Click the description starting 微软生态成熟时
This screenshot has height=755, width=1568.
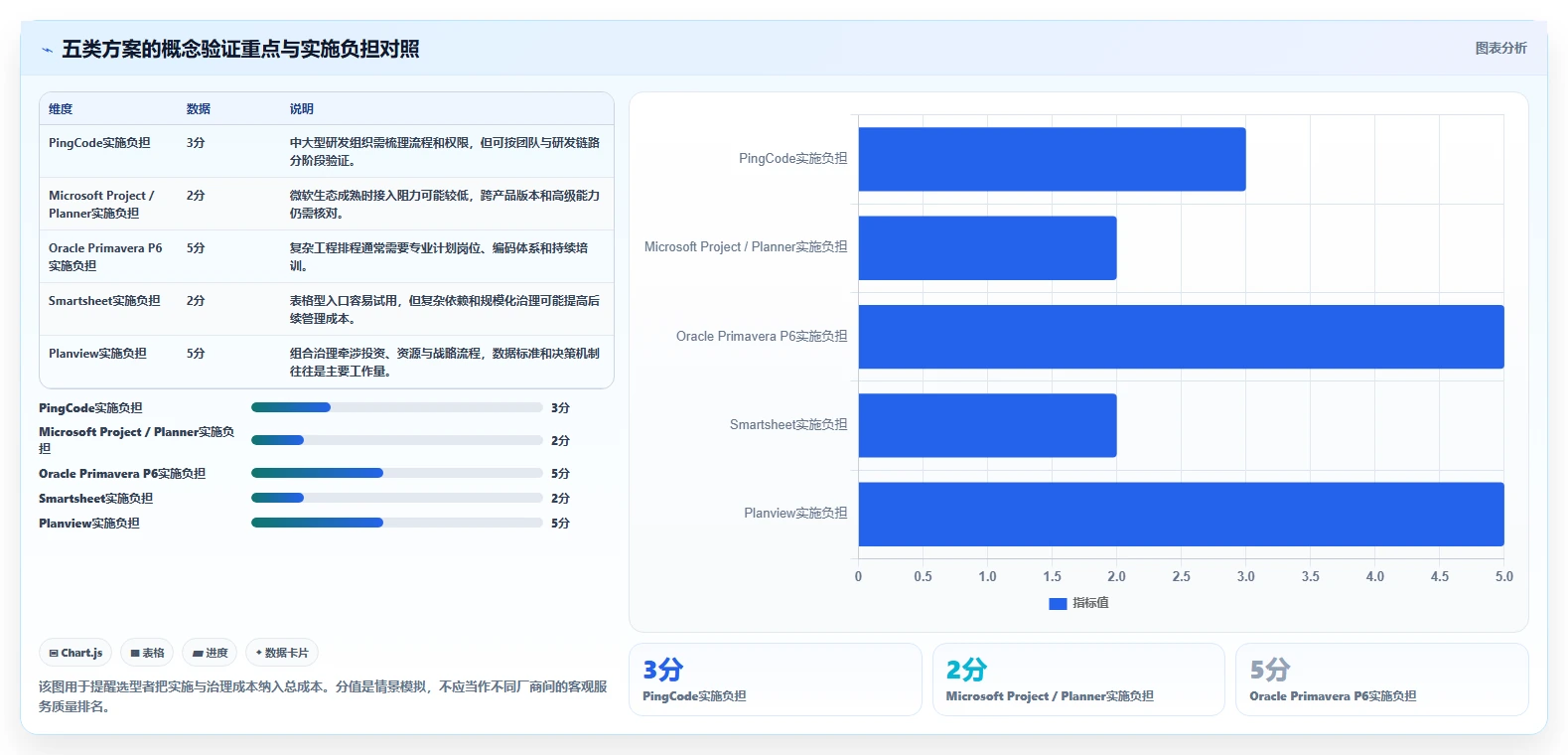pyautogui.click(x=445, y=205)
